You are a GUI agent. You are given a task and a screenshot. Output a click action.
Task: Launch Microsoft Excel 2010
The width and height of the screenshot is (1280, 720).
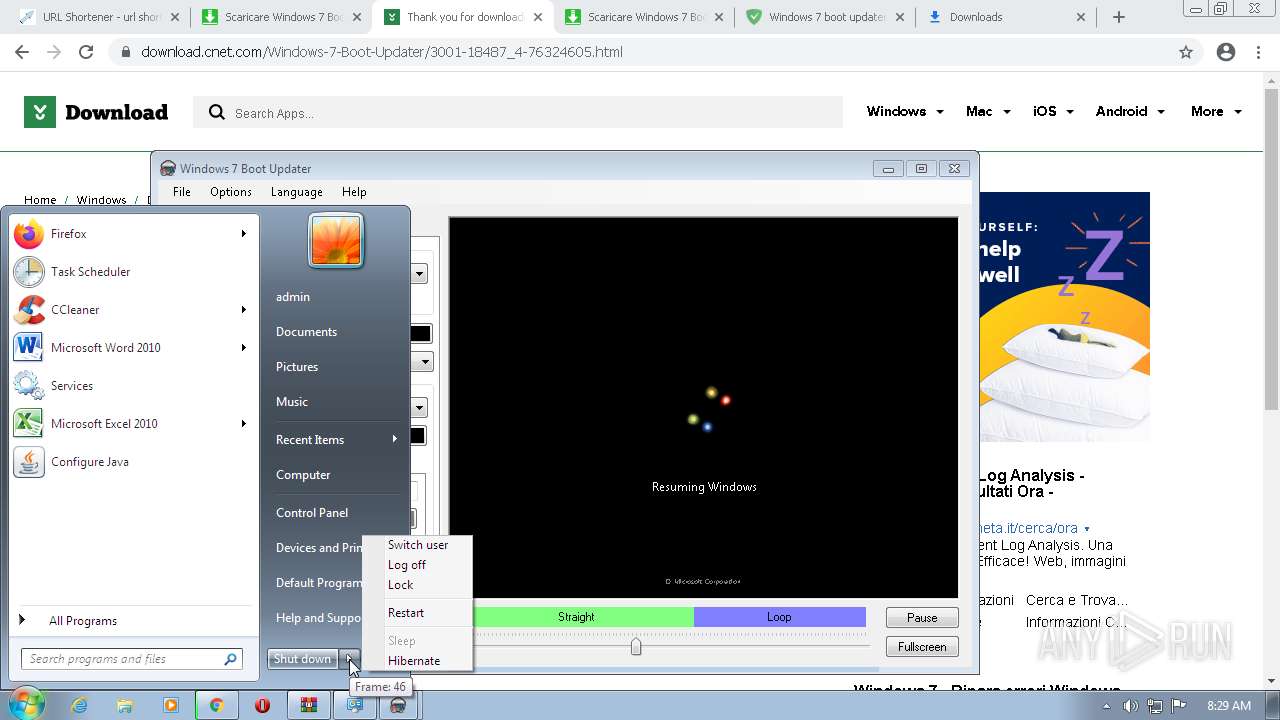pyautogui.click(x=104, y=424)
